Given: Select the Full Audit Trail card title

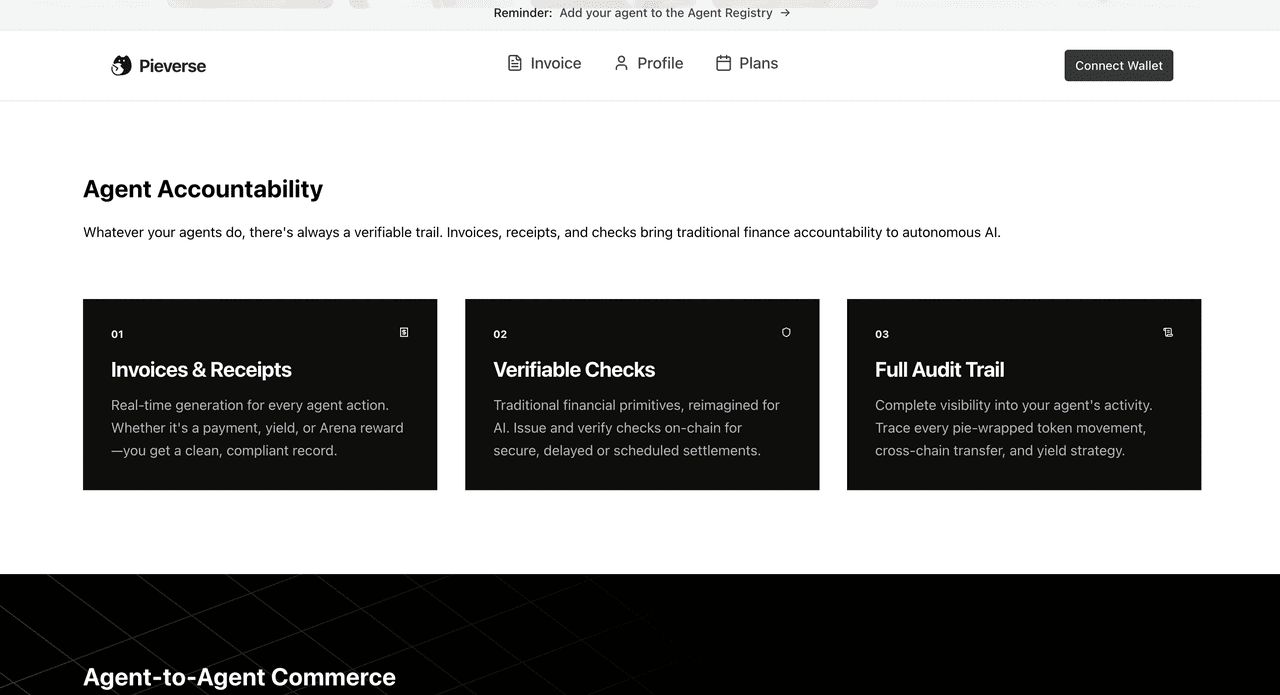Looking at the screenshot, I should tap(939, 370).
